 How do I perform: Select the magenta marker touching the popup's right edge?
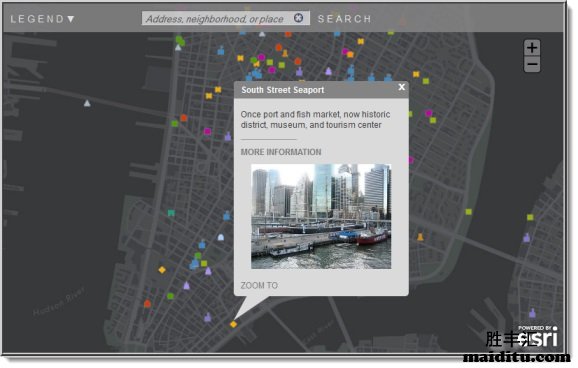click(x=411, y=160)
